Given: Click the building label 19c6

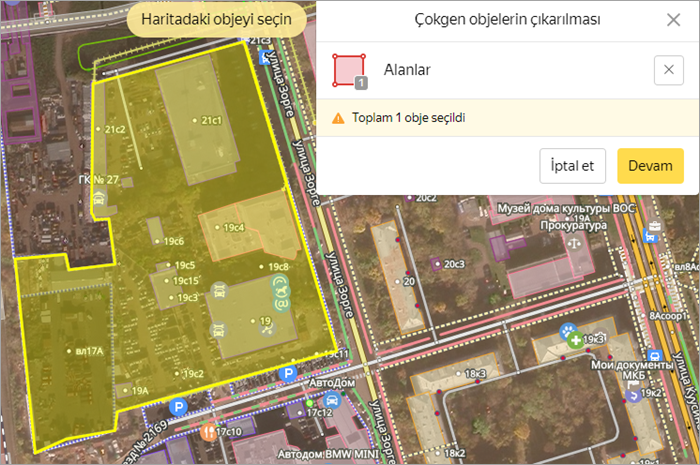Looking at the screenshot, I should 173,241.
